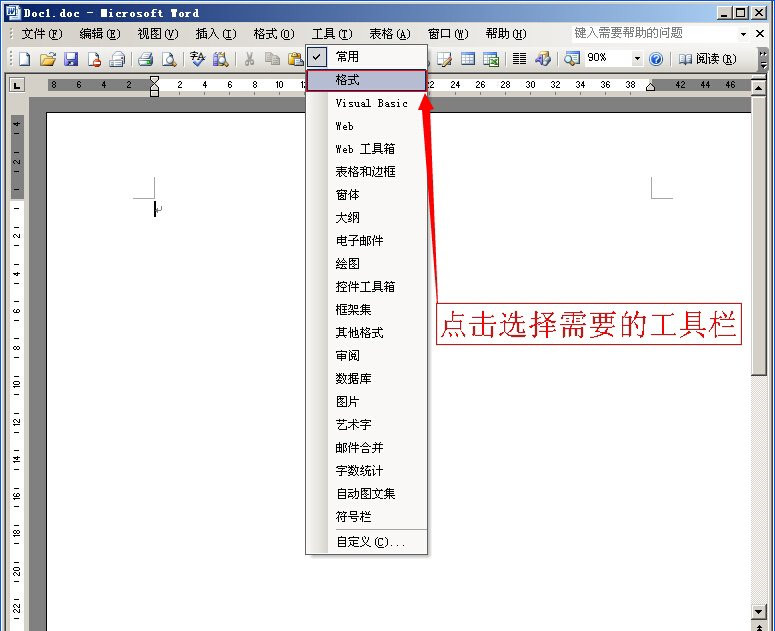Click the 阅读 reading layout button
775x631 pixels.
point(707,59)
